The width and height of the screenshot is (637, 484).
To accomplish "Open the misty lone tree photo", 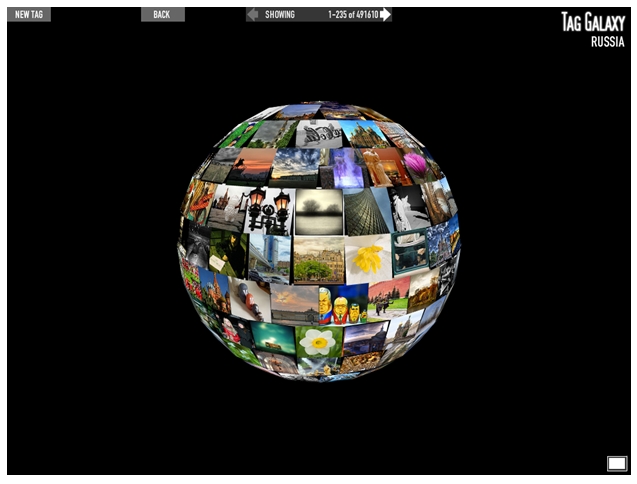I will click(319, 210).
